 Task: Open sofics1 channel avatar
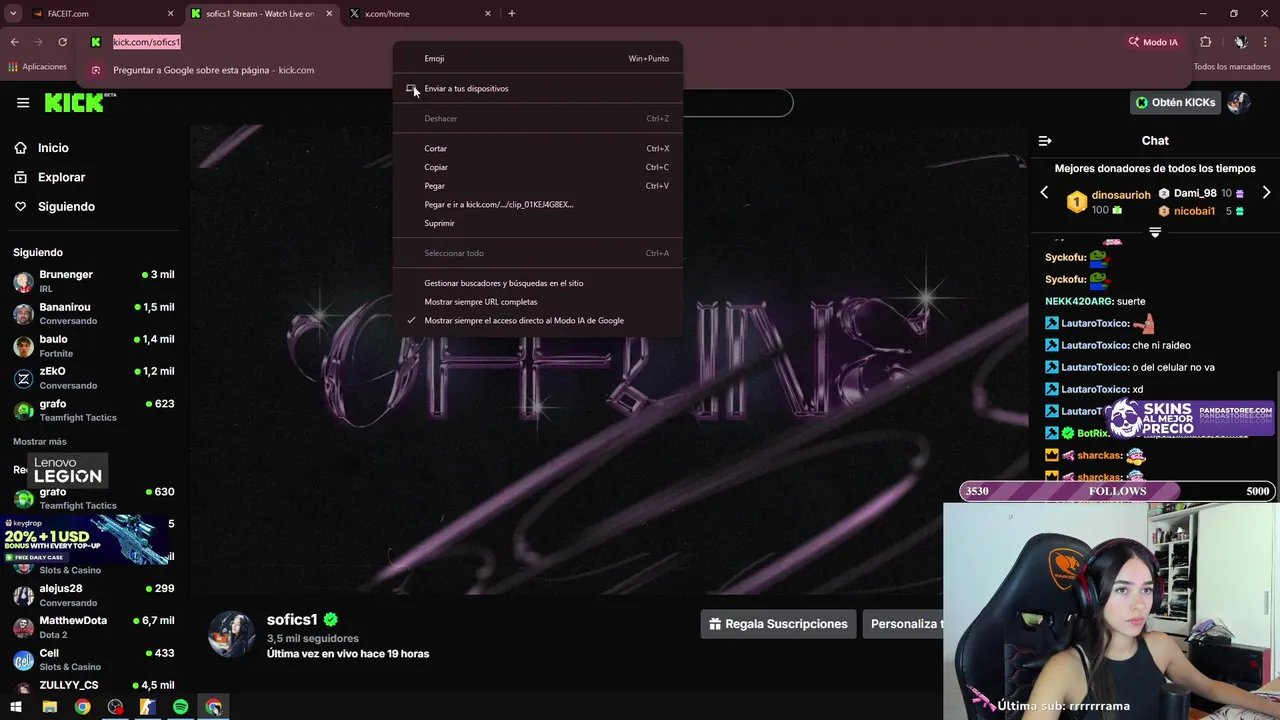point(231,634)
